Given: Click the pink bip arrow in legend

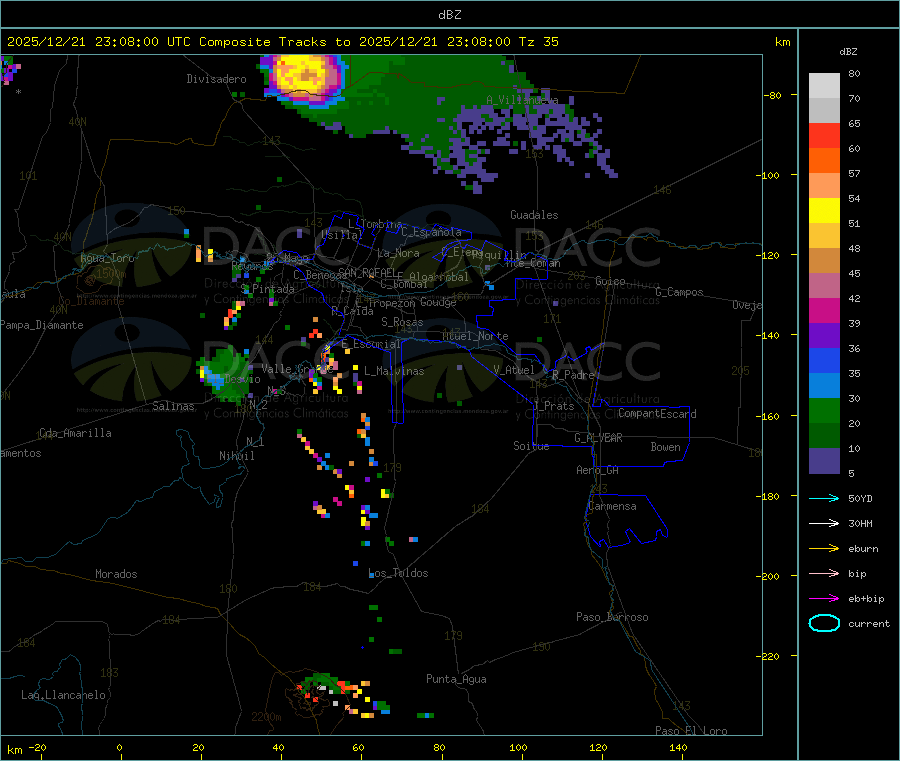Looking at the screenshot, I should (x=824, y=573).
